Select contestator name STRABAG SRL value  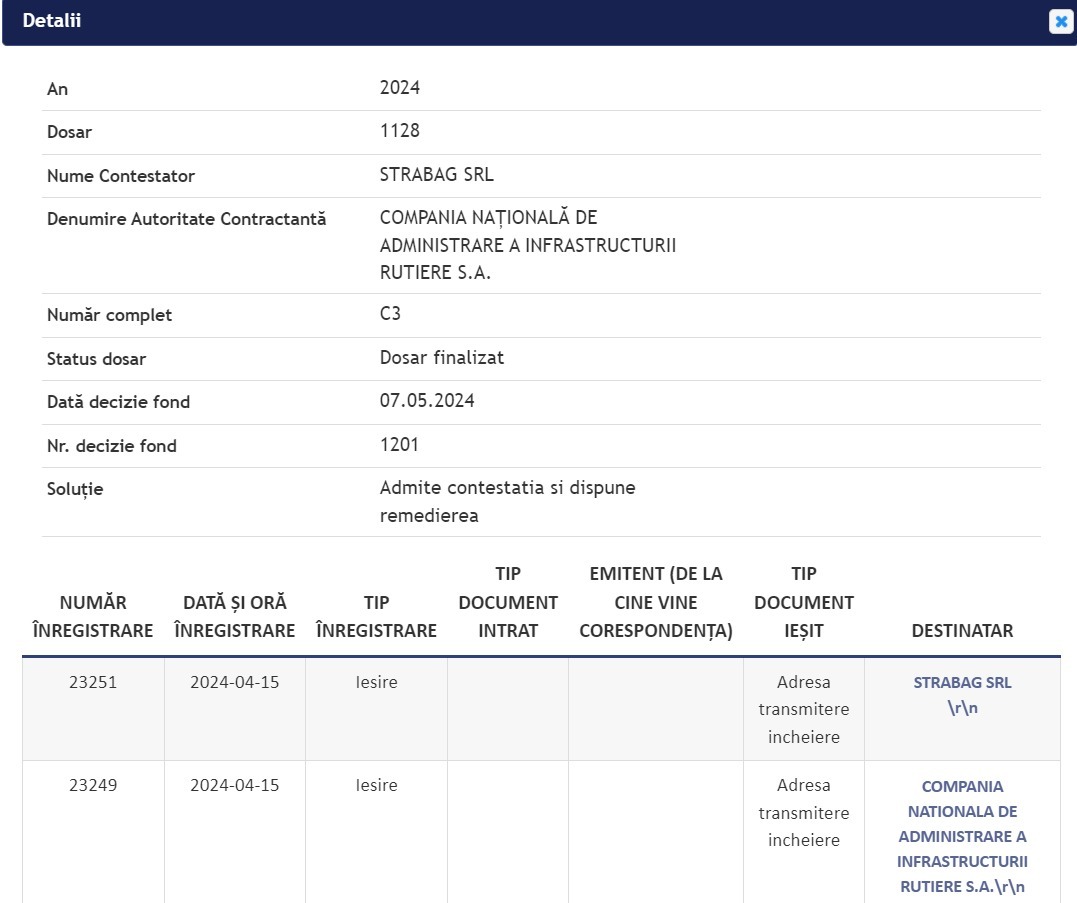pos(437,174)
